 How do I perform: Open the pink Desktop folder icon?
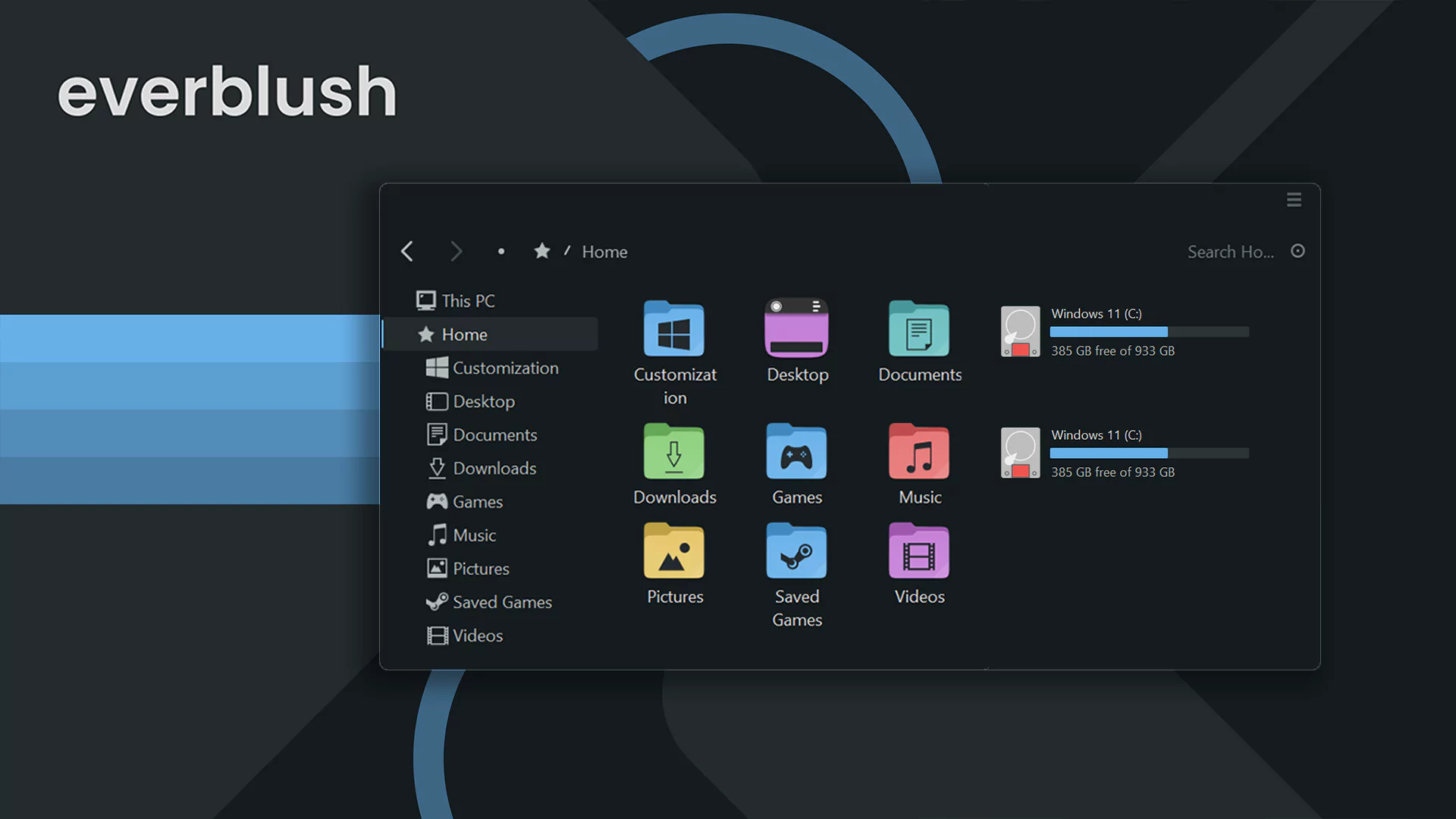pos(796,328)
